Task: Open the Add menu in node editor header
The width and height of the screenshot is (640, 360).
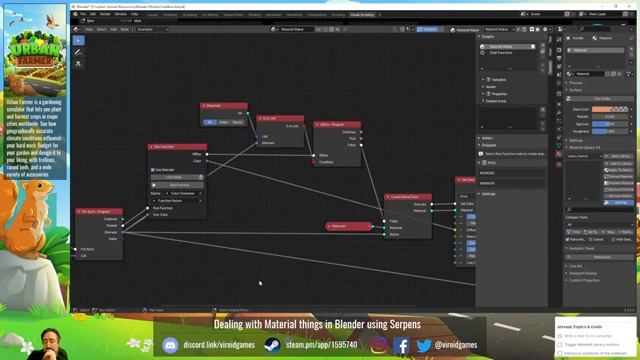Action: pos(113,29)
